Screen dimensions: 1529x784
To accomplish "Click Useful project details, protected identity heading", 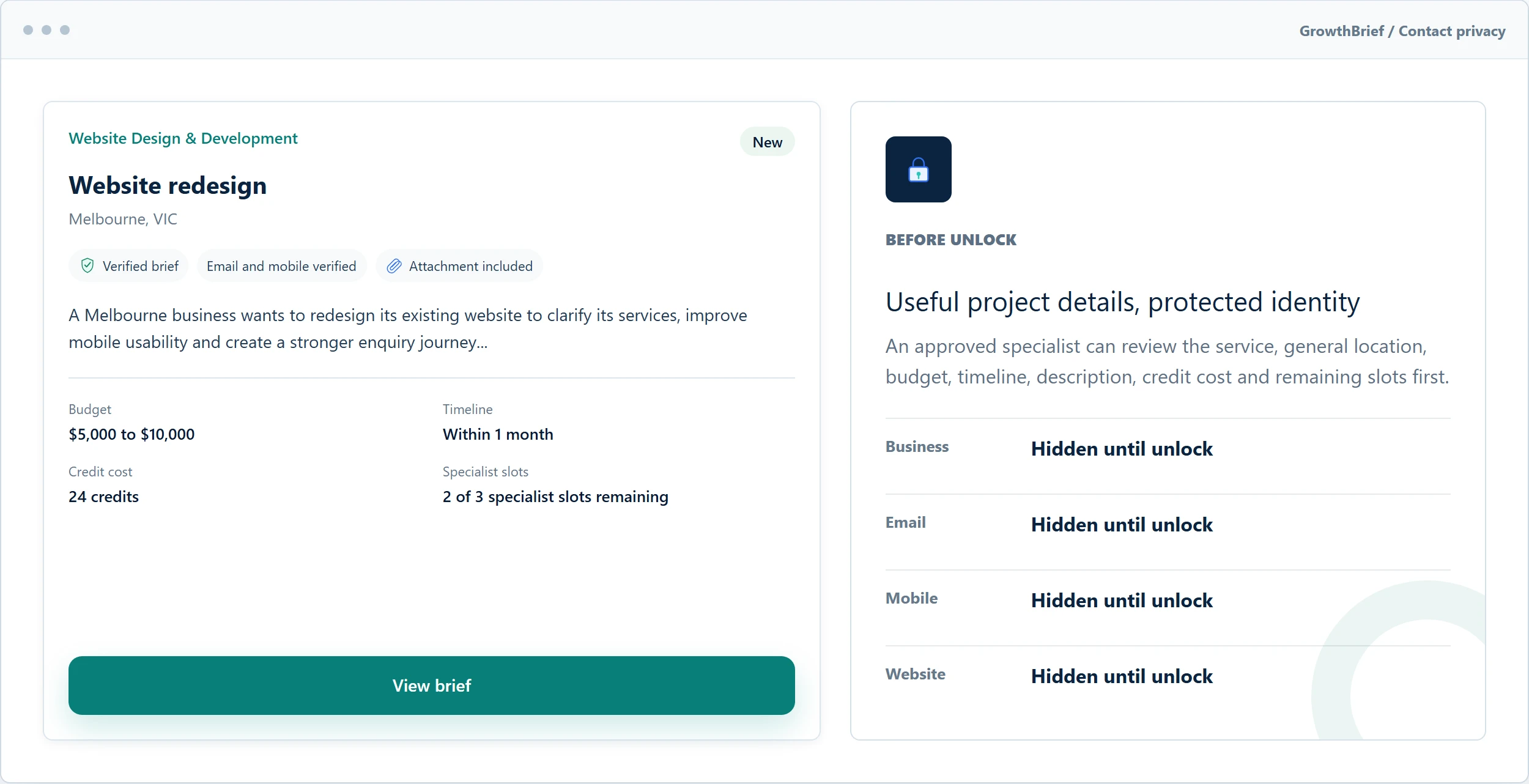I will [x=1123, y=302].
